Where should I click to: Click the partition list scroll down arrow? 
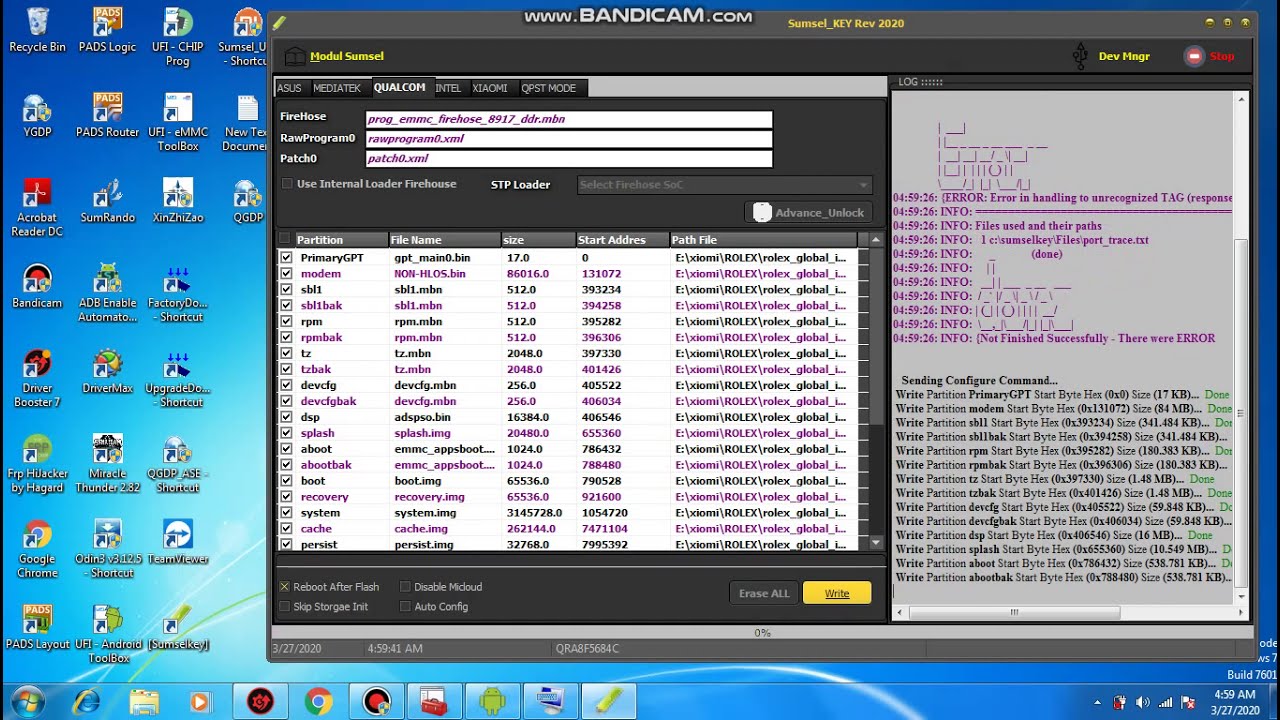(x=876, y=543)
